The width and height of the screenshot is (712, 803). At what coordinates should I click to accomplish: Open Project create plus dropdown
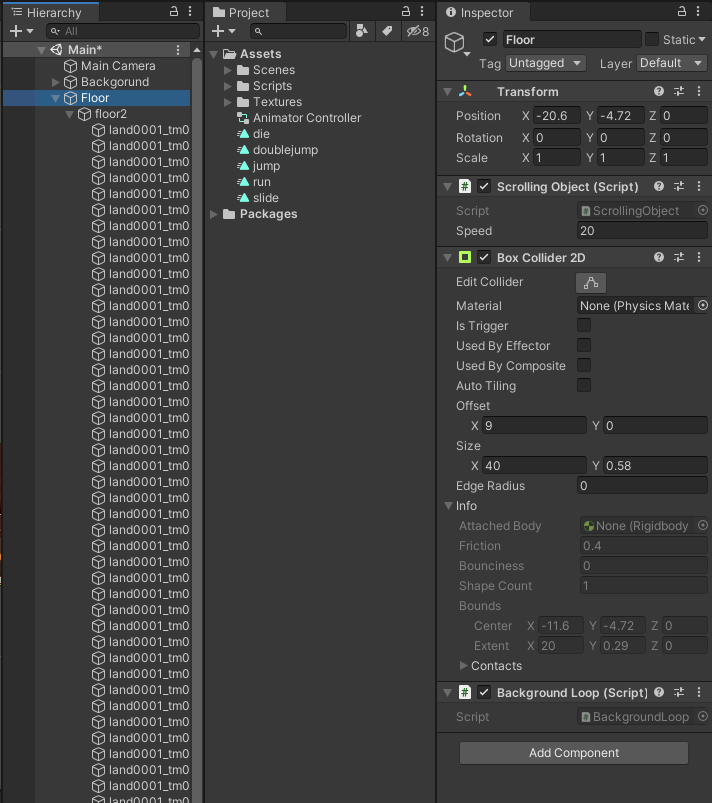[223, 31]
